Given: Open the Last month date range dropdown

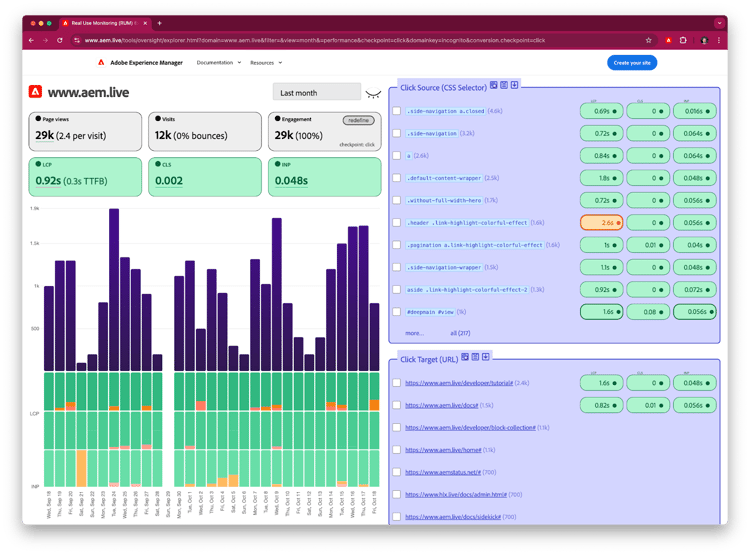Looking at the screenshot, I should [x=317, y=92].
